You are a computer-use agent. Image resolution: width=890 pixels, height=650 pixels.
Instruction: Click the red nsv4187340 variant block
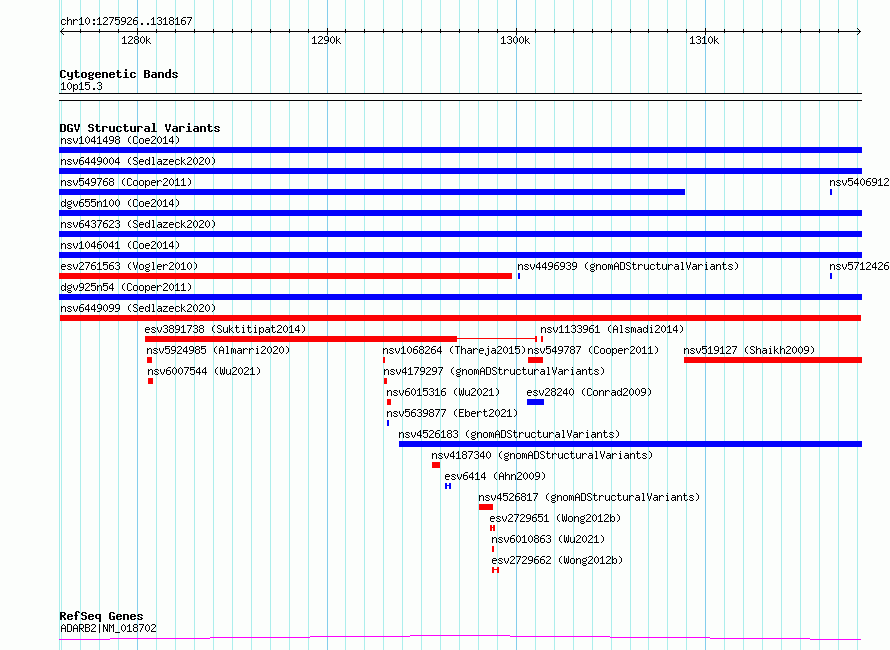coord(436,465)
